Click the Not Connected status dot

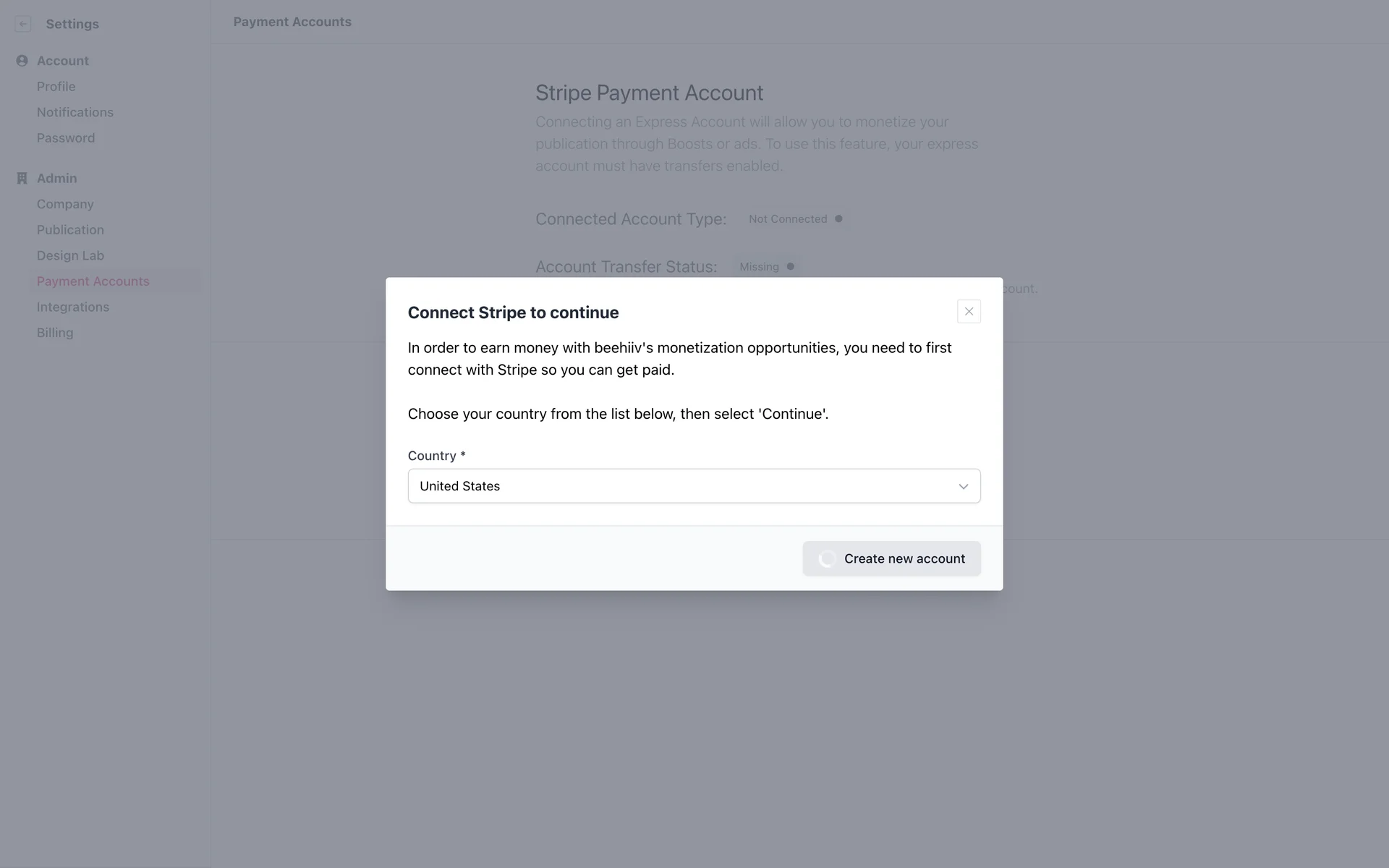(838, 219)
